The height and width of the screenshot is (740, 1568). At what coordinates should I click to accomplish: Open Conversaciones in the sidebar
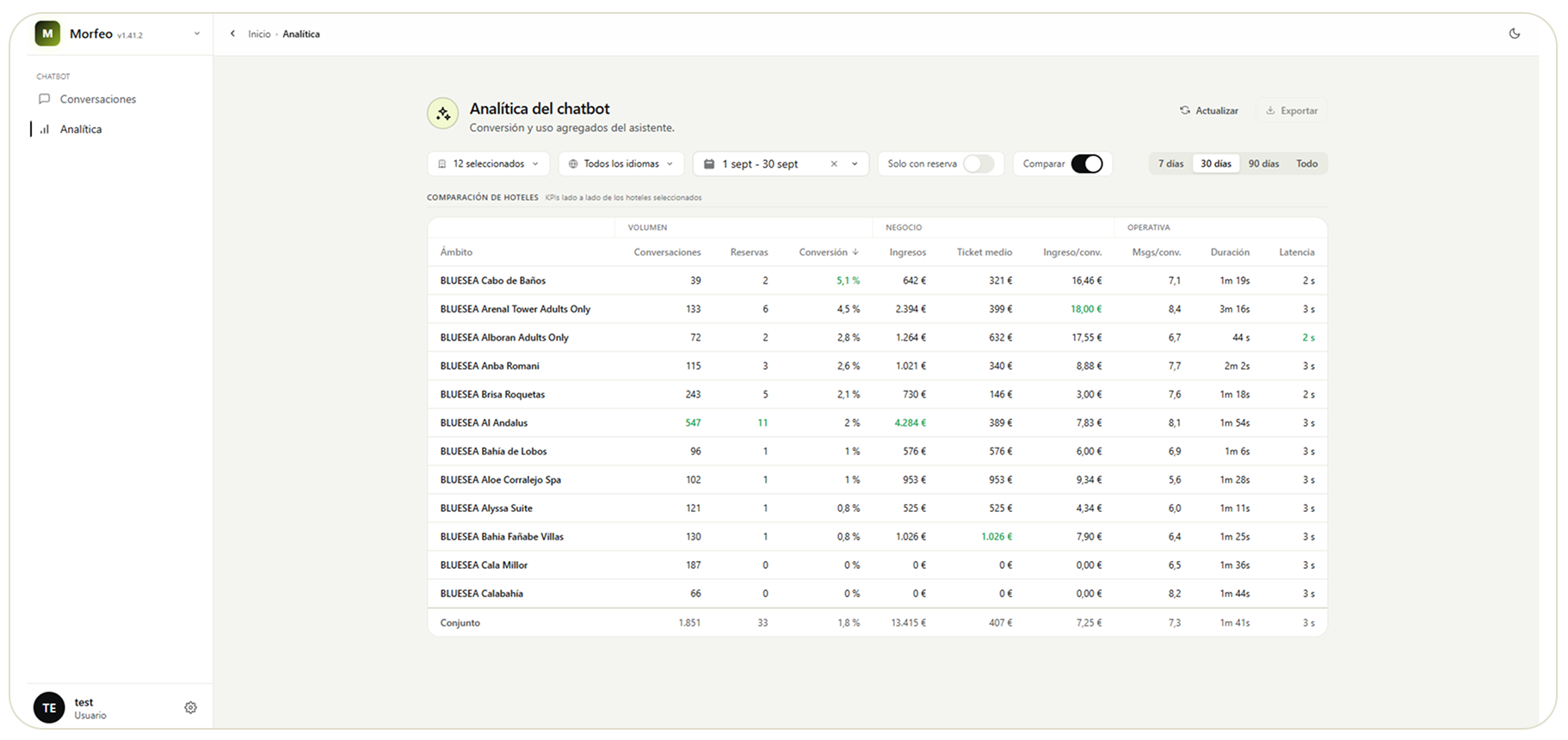click(x=98, y=99)
